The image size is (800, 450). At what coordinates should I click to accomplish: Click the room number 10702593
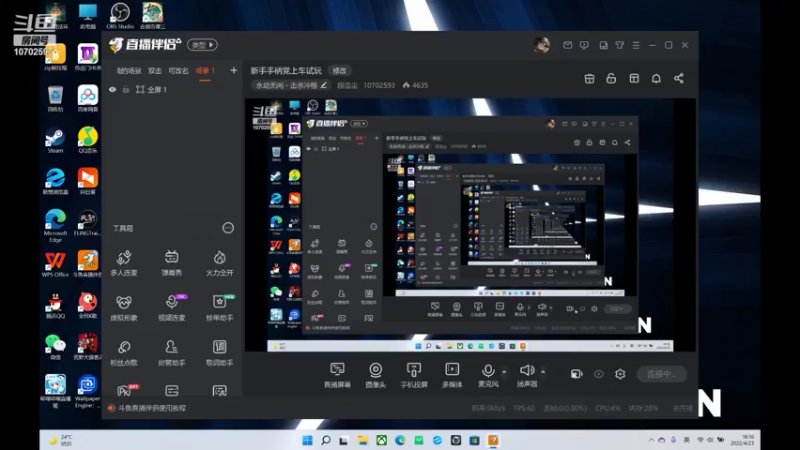[379, 85]
